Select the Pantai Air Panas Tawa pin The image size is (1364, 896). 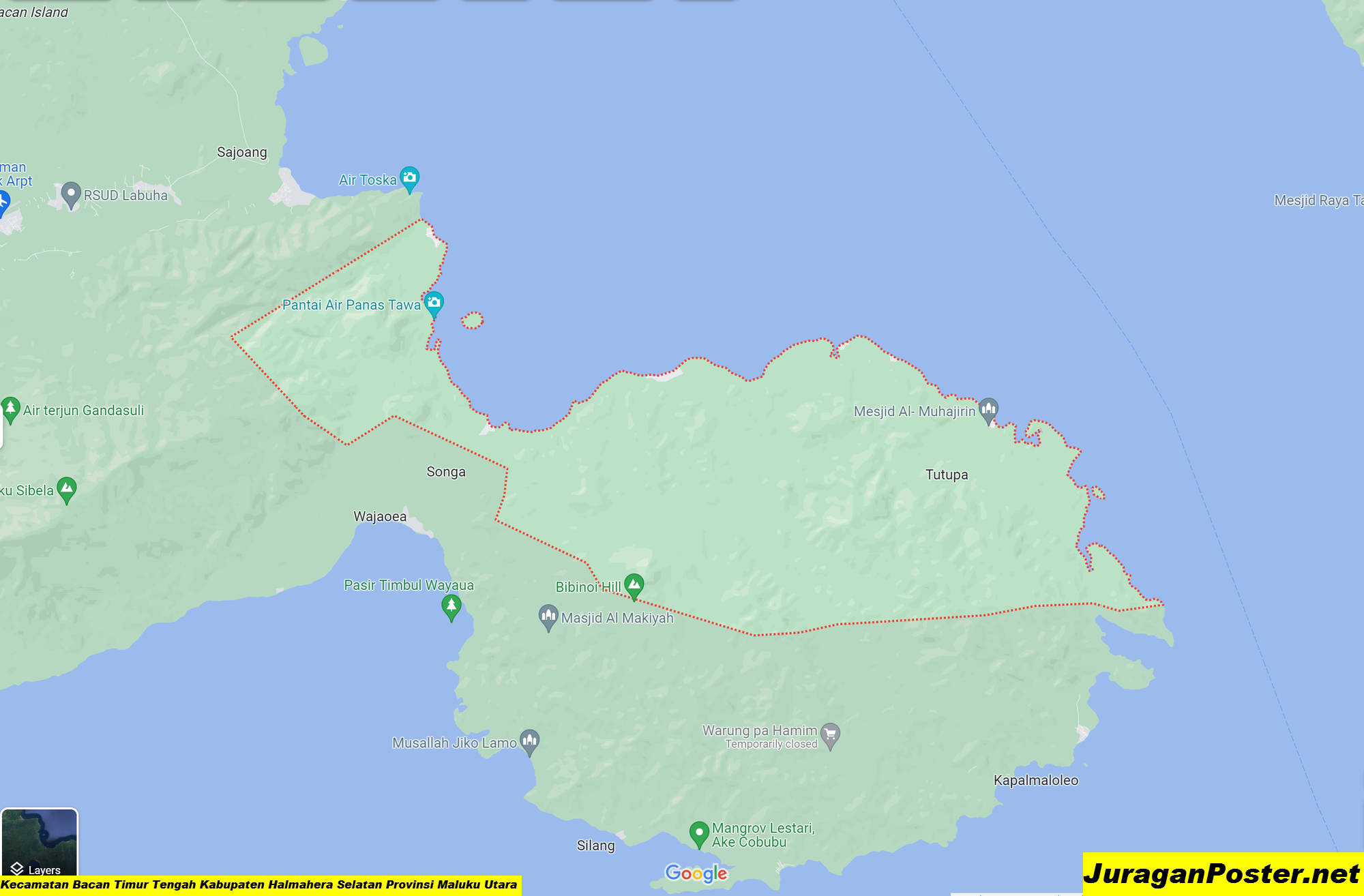pyautogui.click(x=434, y=304)
